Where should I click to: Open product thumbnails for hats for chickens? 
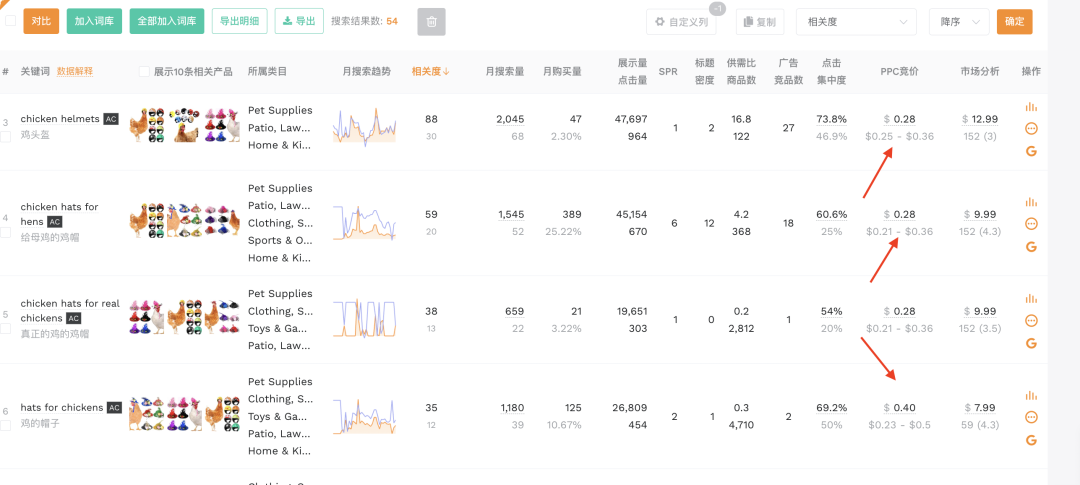pyautogui.click(x=185, y=413)
